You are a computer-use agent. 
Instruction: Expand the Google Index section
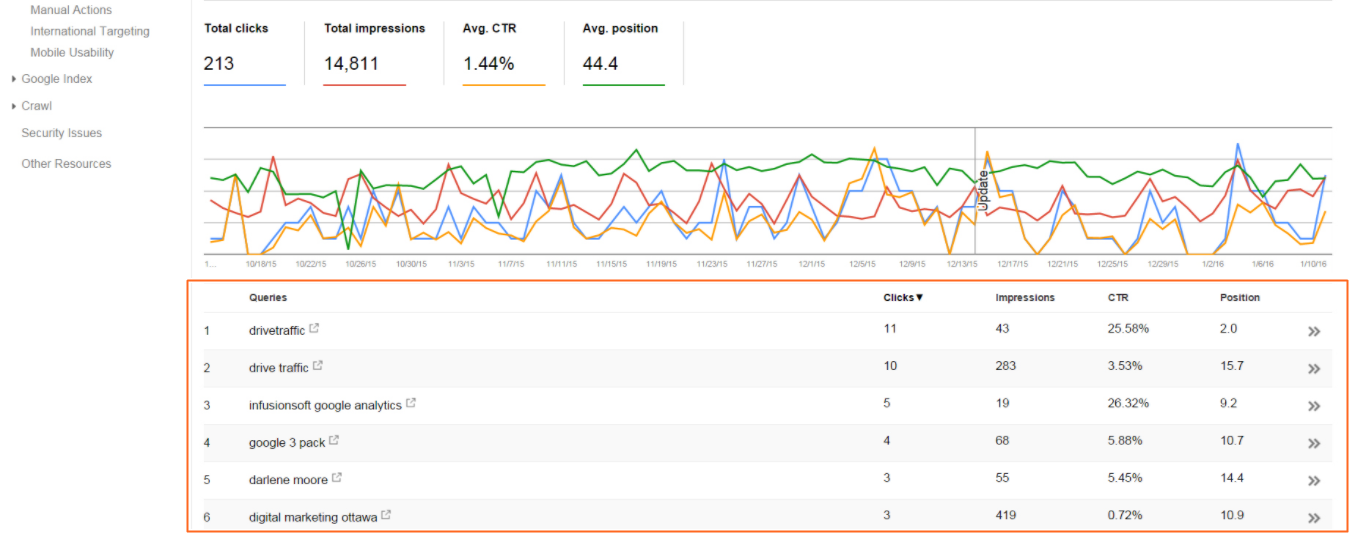pos(57,79)
